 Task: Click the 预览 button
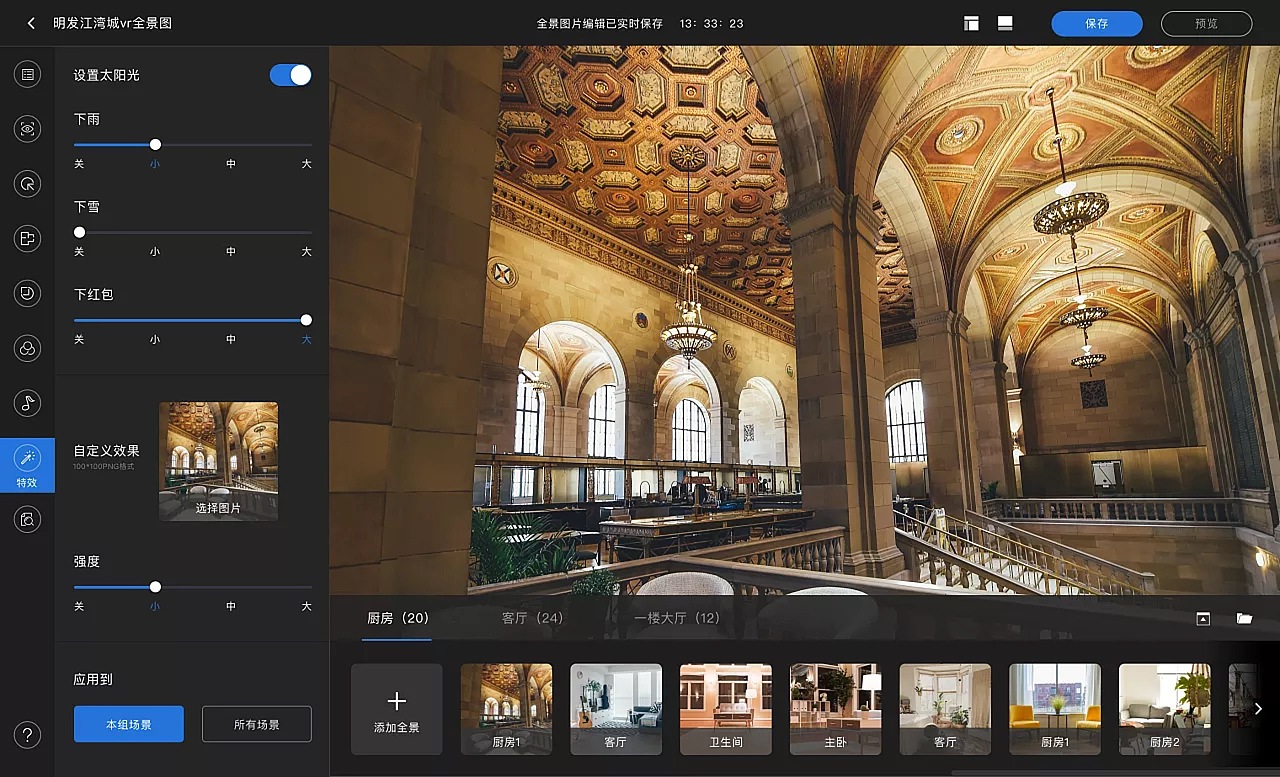[x=1206, y=23]
